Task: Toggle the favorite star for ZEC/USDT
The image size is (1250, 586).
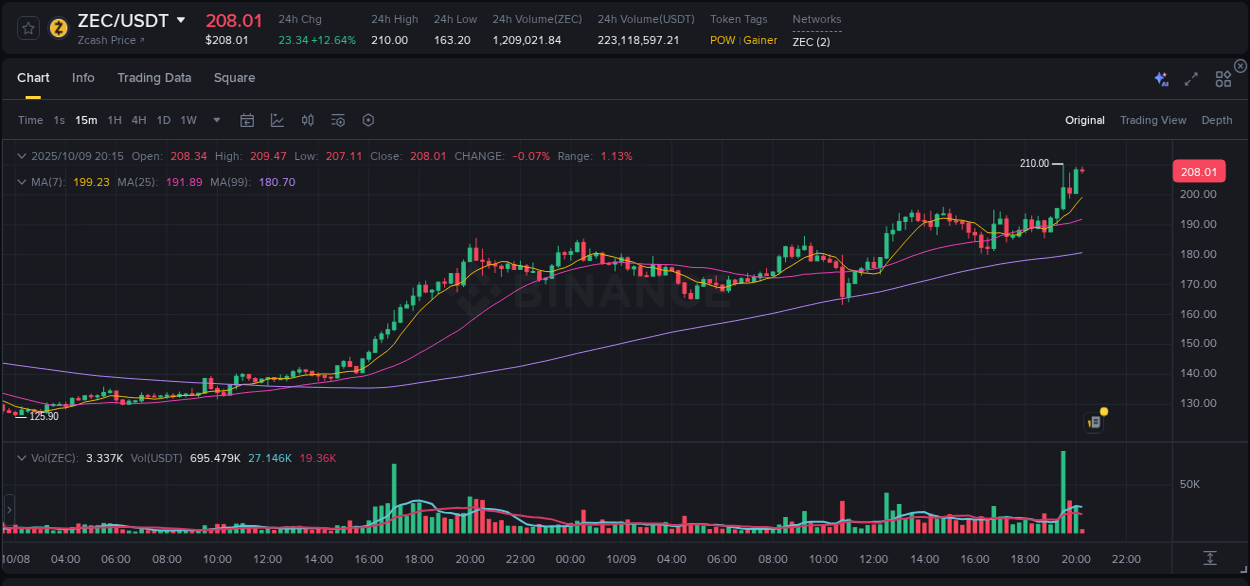Action: 27,28
